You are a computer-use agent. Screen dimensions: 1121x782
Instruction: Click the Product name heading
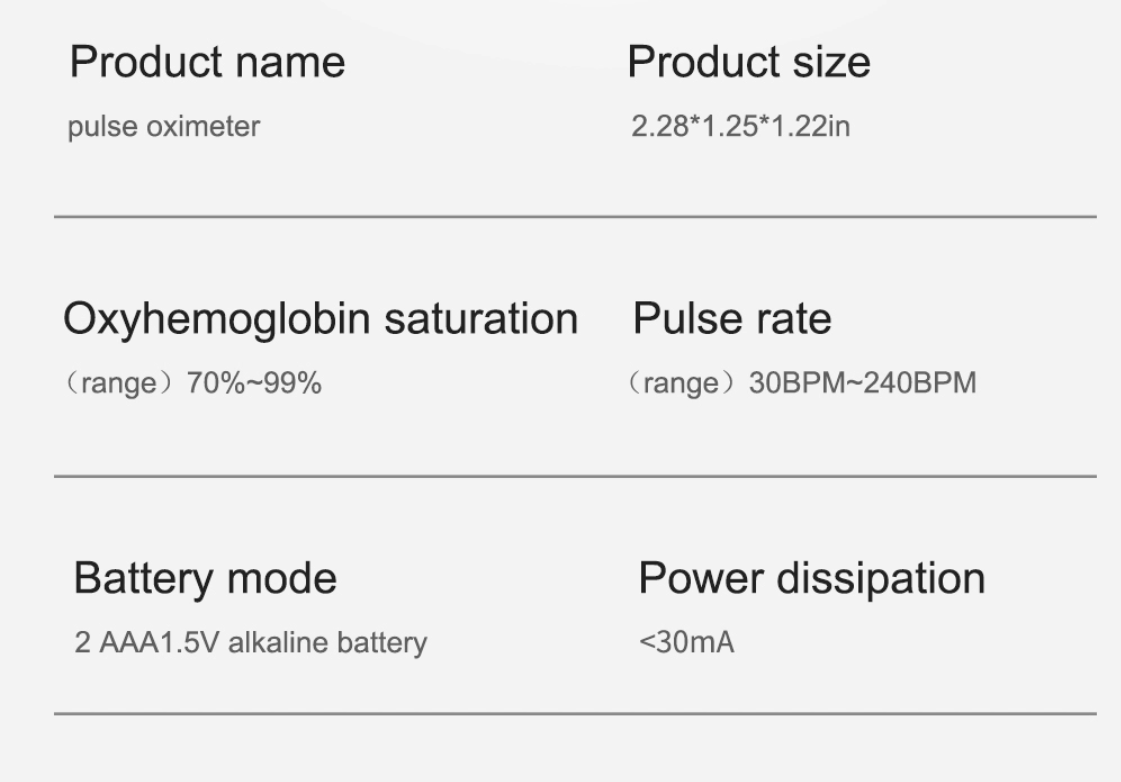pos(207,62)
